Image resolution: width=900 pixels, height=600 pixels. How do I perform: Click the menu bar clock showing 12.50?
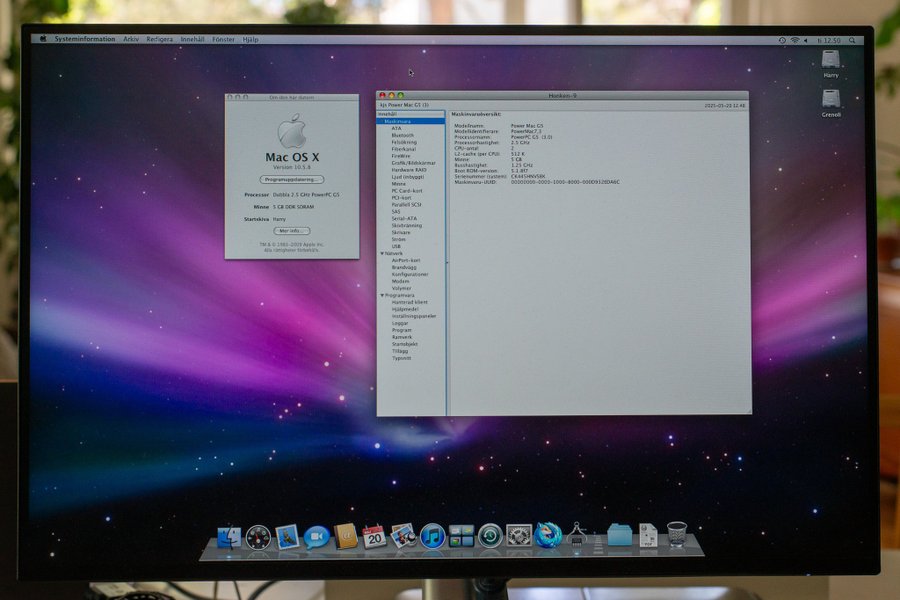829,40
